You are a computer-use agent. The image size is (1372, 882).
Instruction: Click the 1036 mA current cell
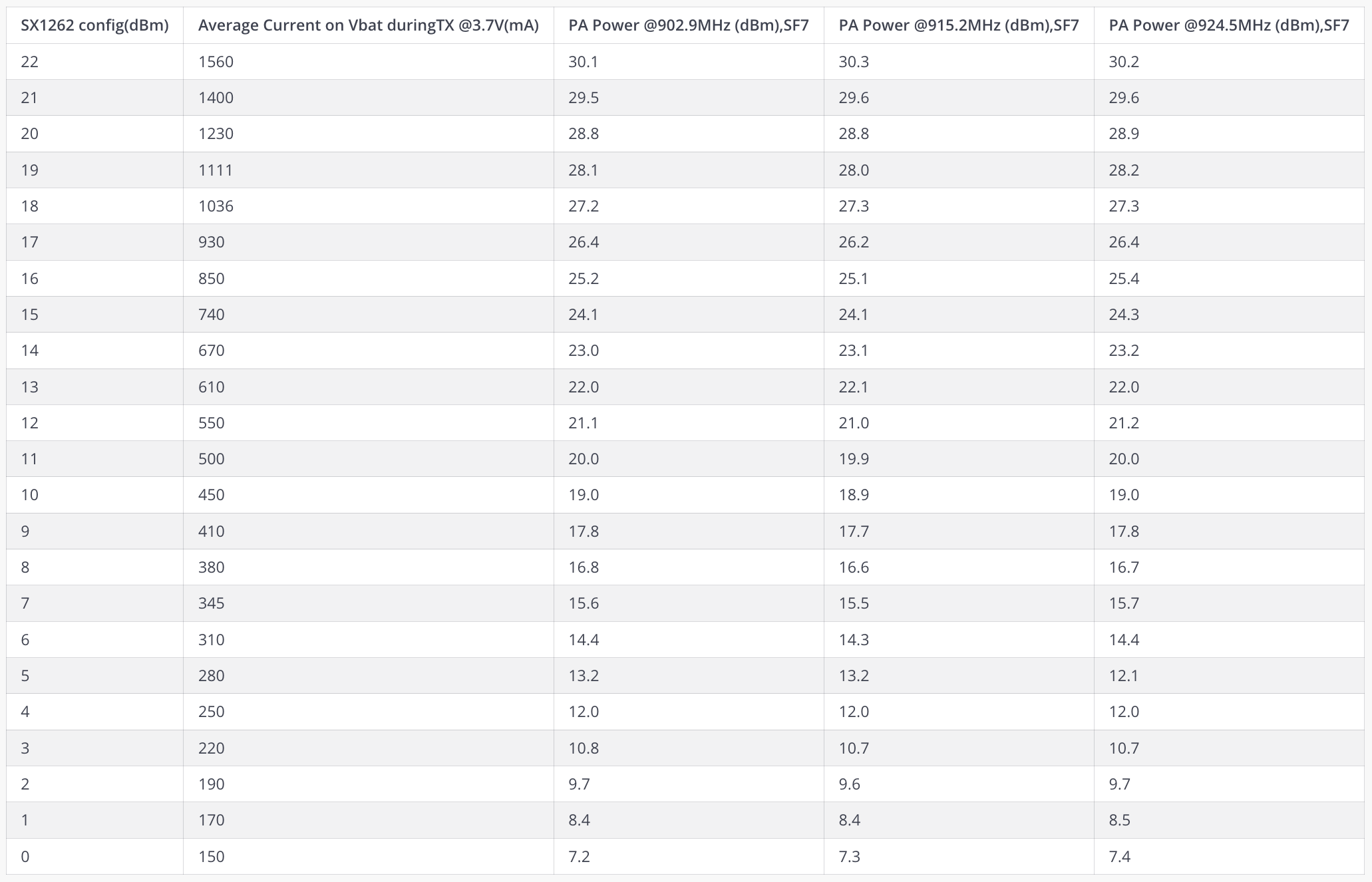point(216,206)
